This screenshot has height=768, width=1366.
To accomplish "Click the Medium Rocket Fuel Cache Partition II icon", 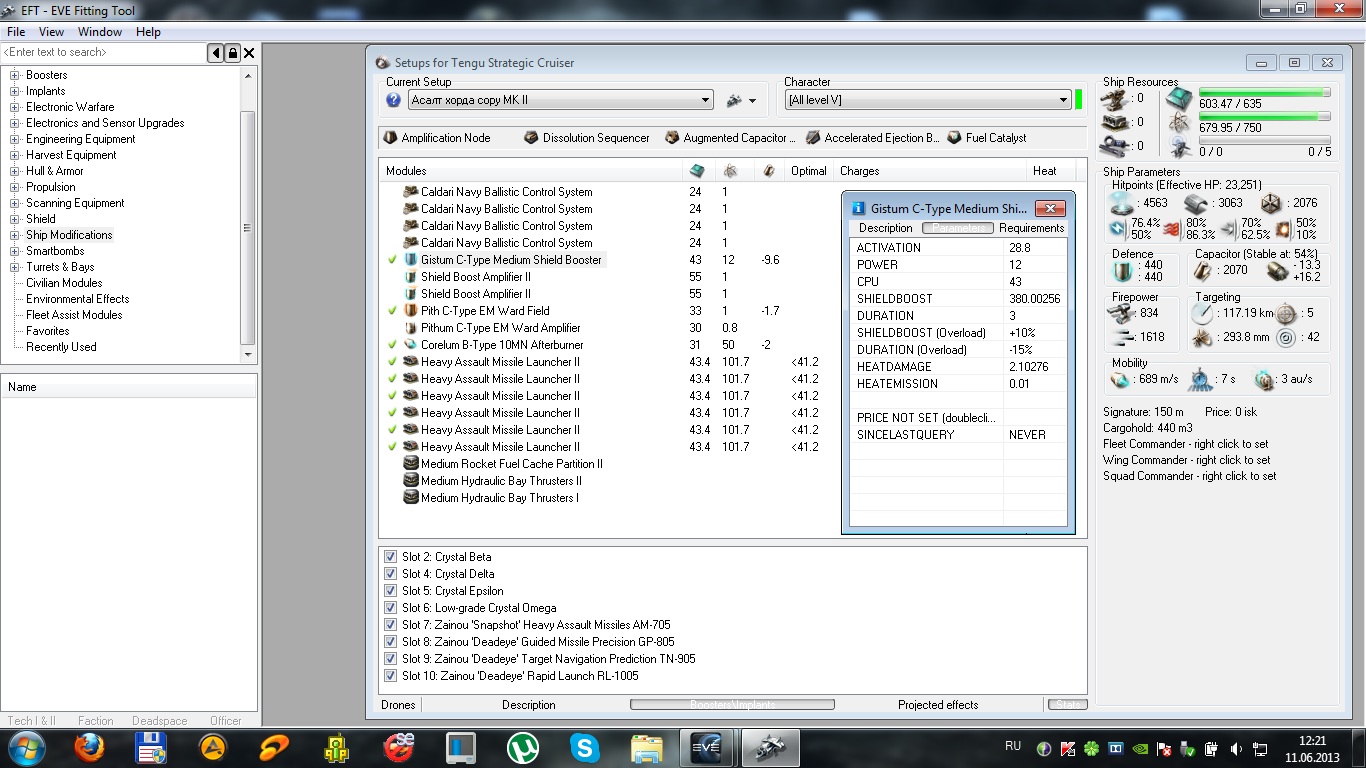I will coord(410,464).
